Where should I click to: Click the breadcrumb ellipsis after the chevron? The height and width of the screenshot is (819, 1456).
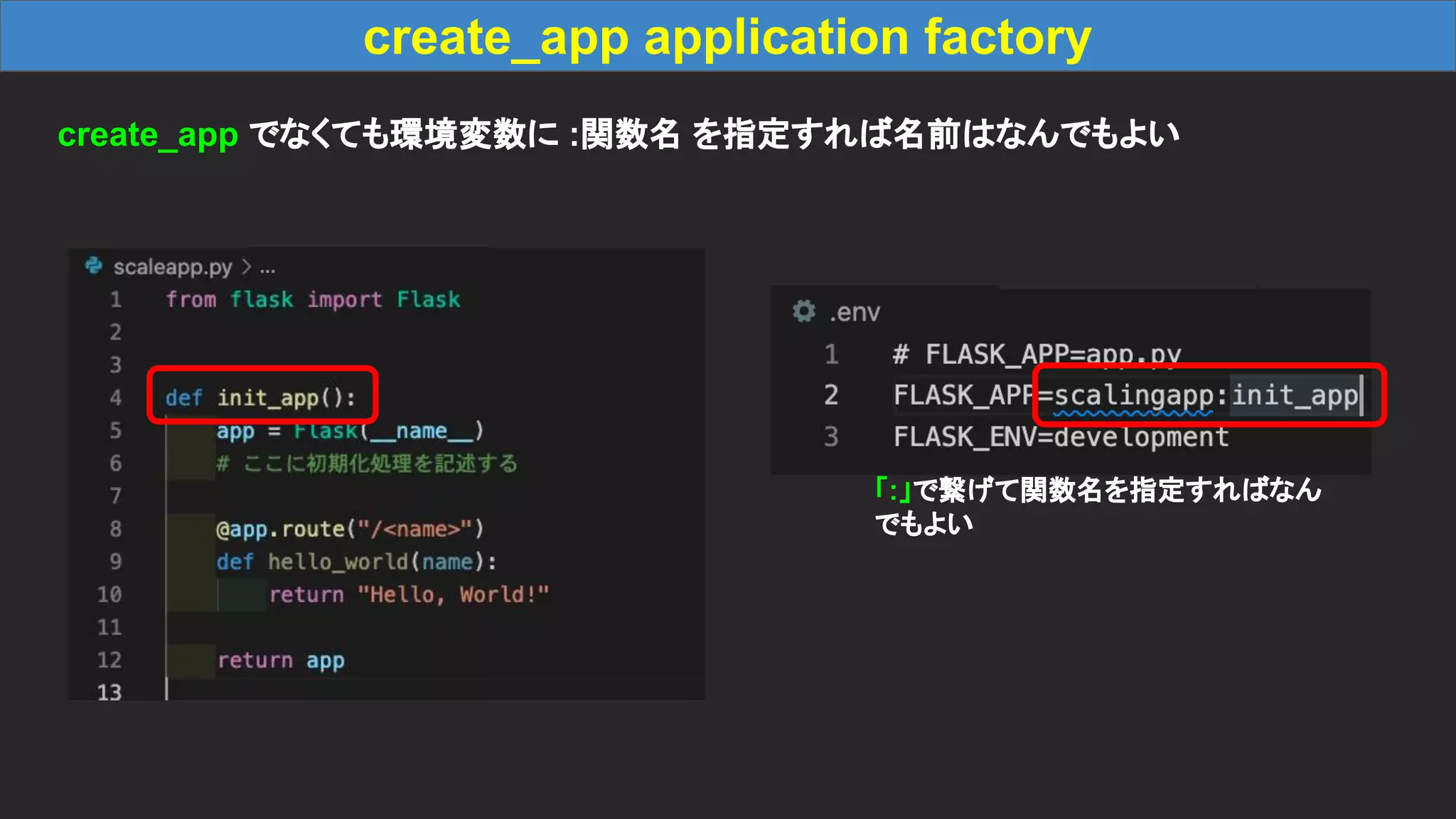click(267, 269)
